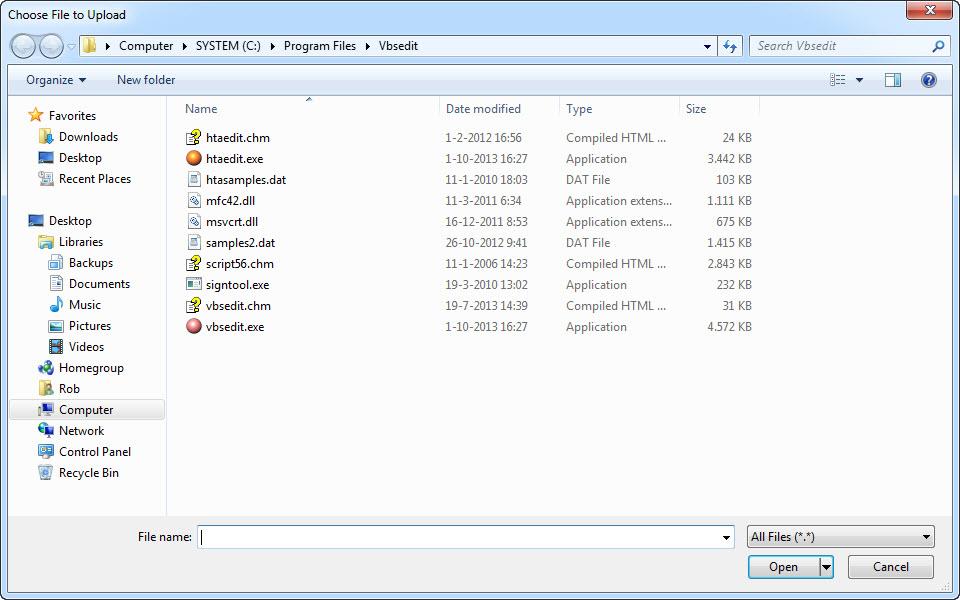This screenshot has height=600, width=960.
Task: Select the vbsedit.exe file name
Action: pos(235,326)
